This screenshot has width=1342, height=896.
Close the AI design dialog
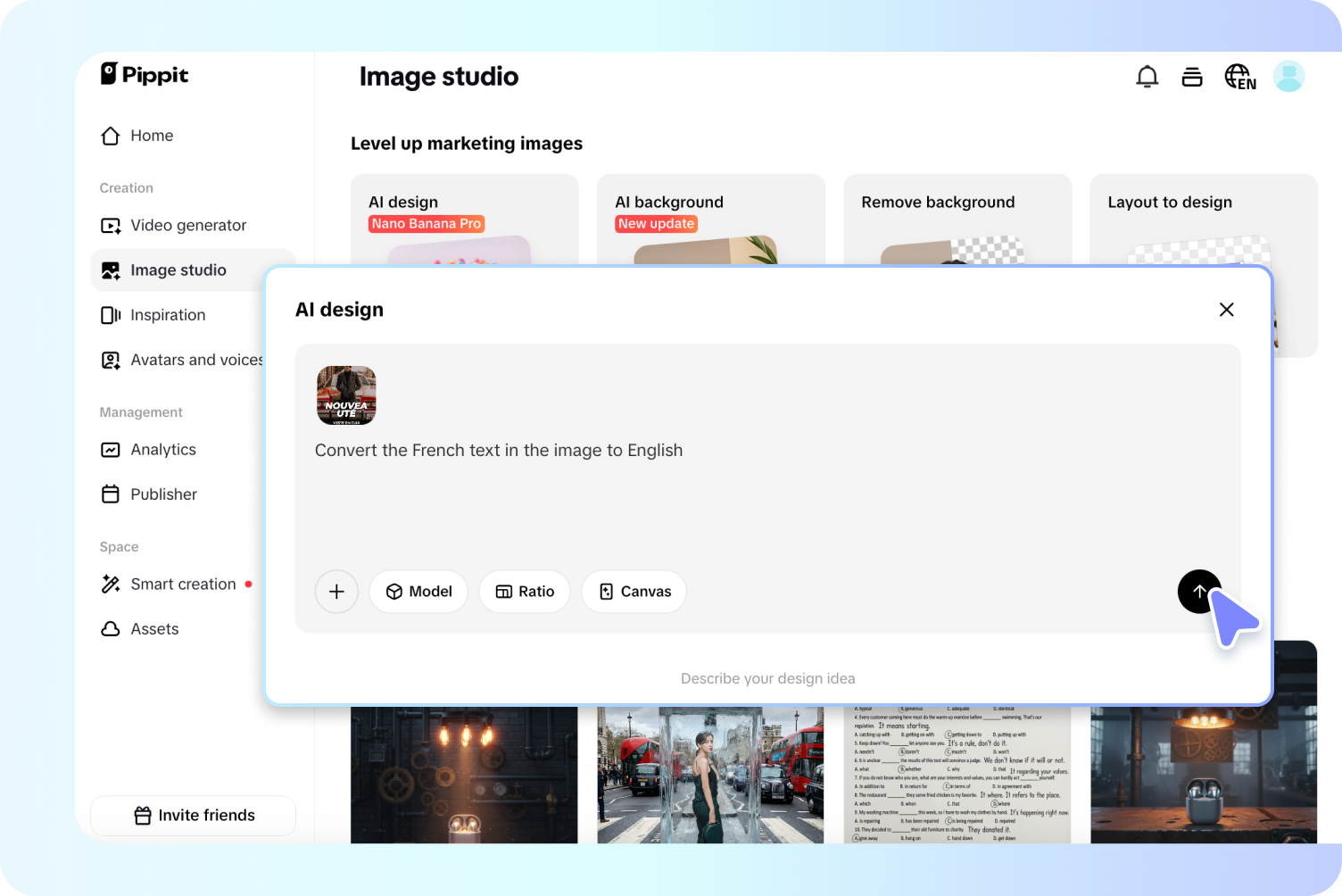pyautogui.click(x=1226, y=310)
